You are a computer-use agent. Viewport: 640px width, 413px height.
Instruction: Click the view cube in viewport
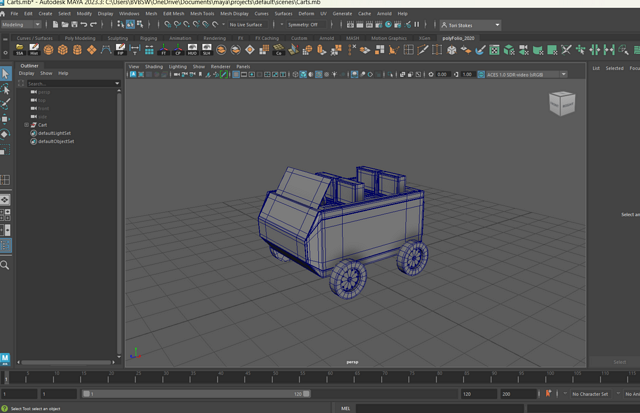(x=562, y=103)
